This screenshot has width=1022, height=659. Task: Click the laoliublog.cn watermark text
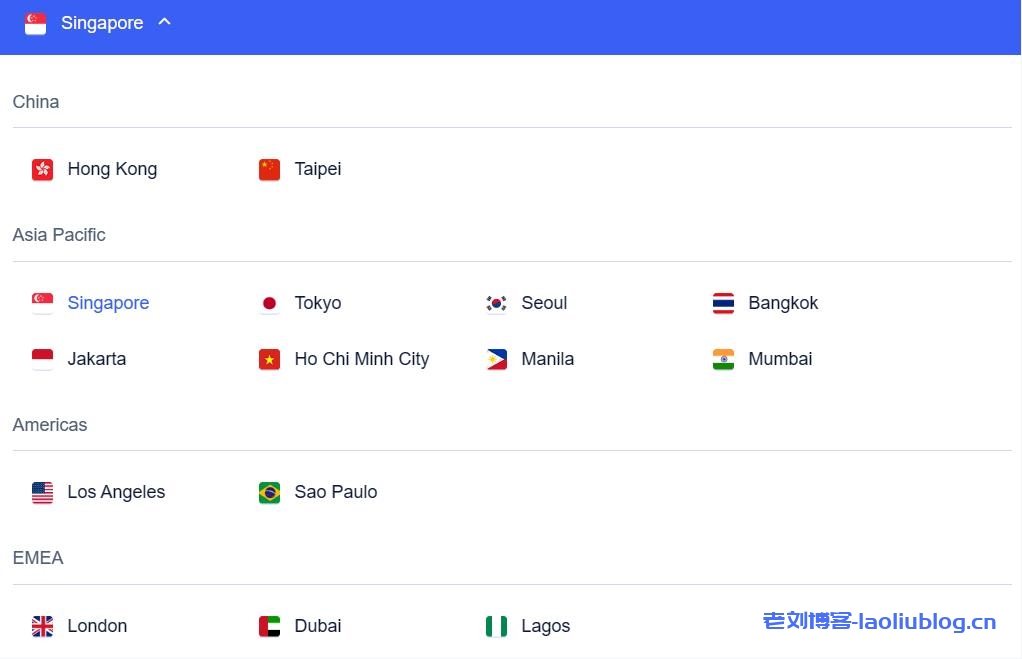pyautogui.click(x=879, y=621)
